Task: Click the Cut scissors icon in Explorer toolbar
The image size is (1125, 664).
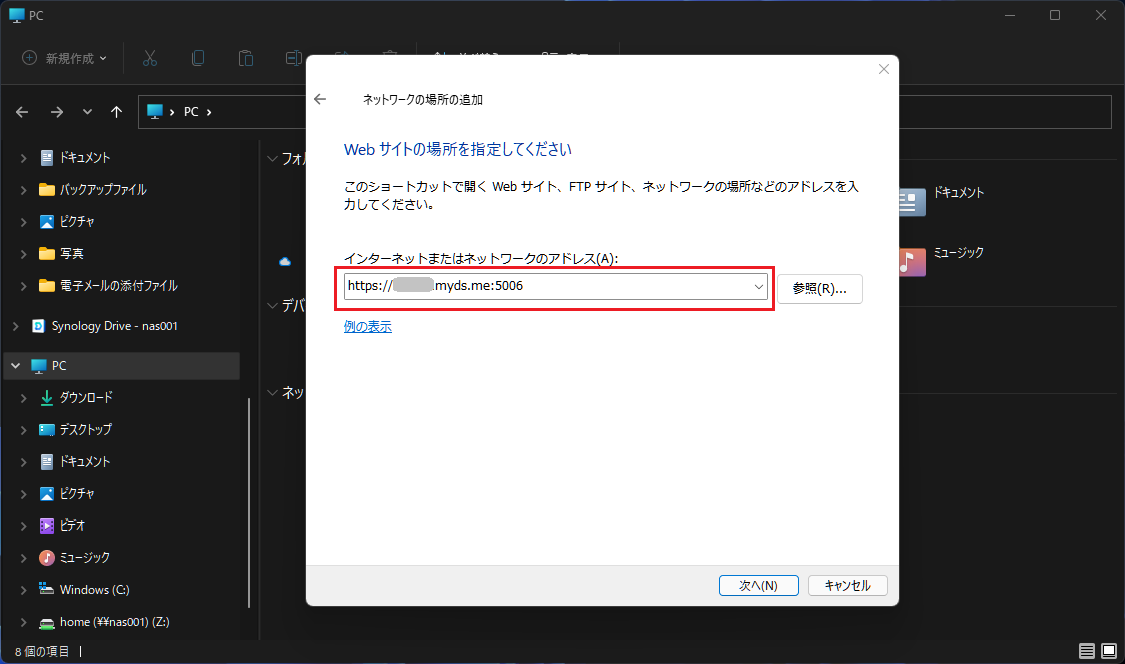Action: point(149,58)
